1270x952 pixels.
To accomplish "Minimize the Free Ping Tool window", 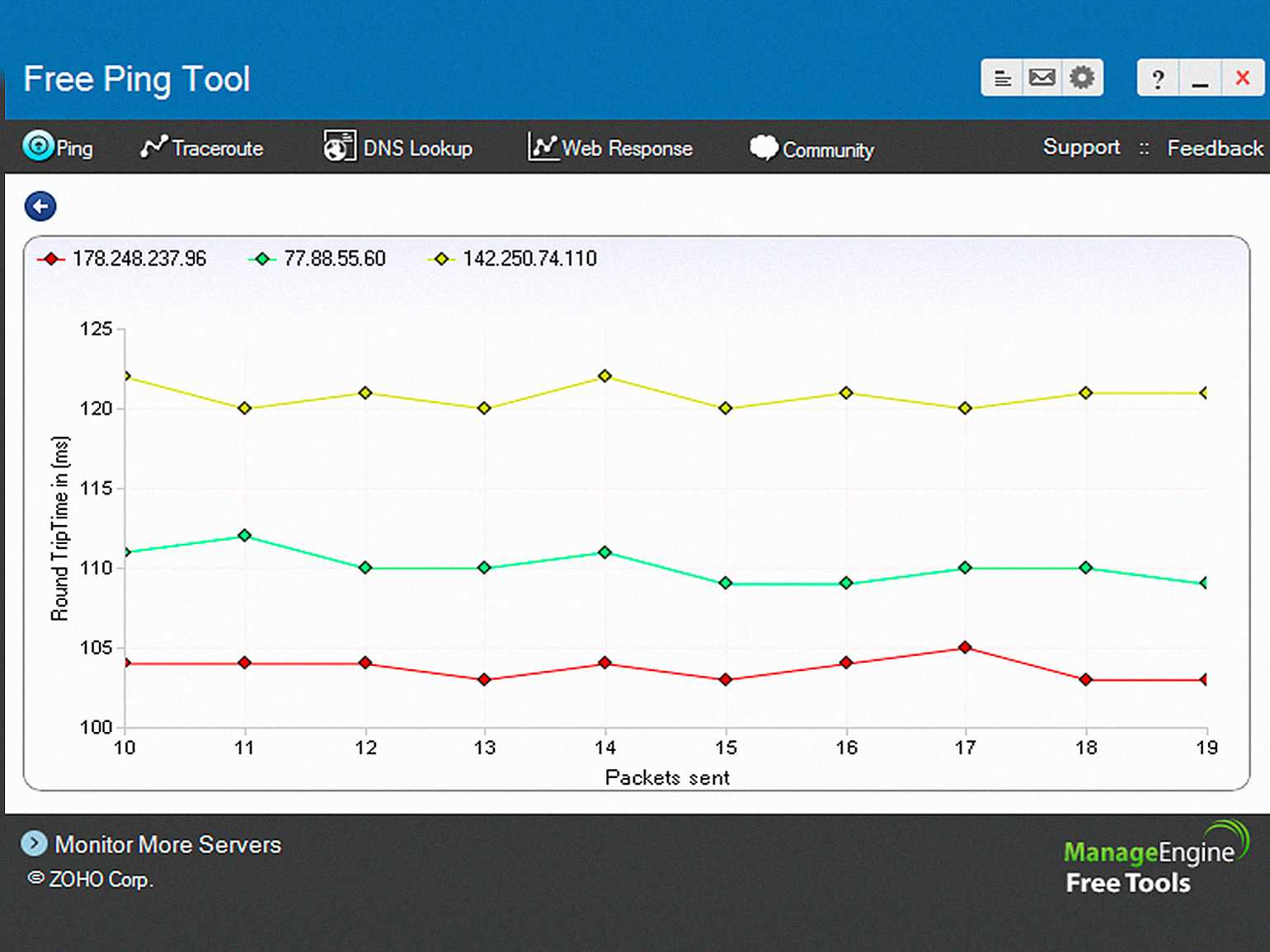I will 1200,79.
